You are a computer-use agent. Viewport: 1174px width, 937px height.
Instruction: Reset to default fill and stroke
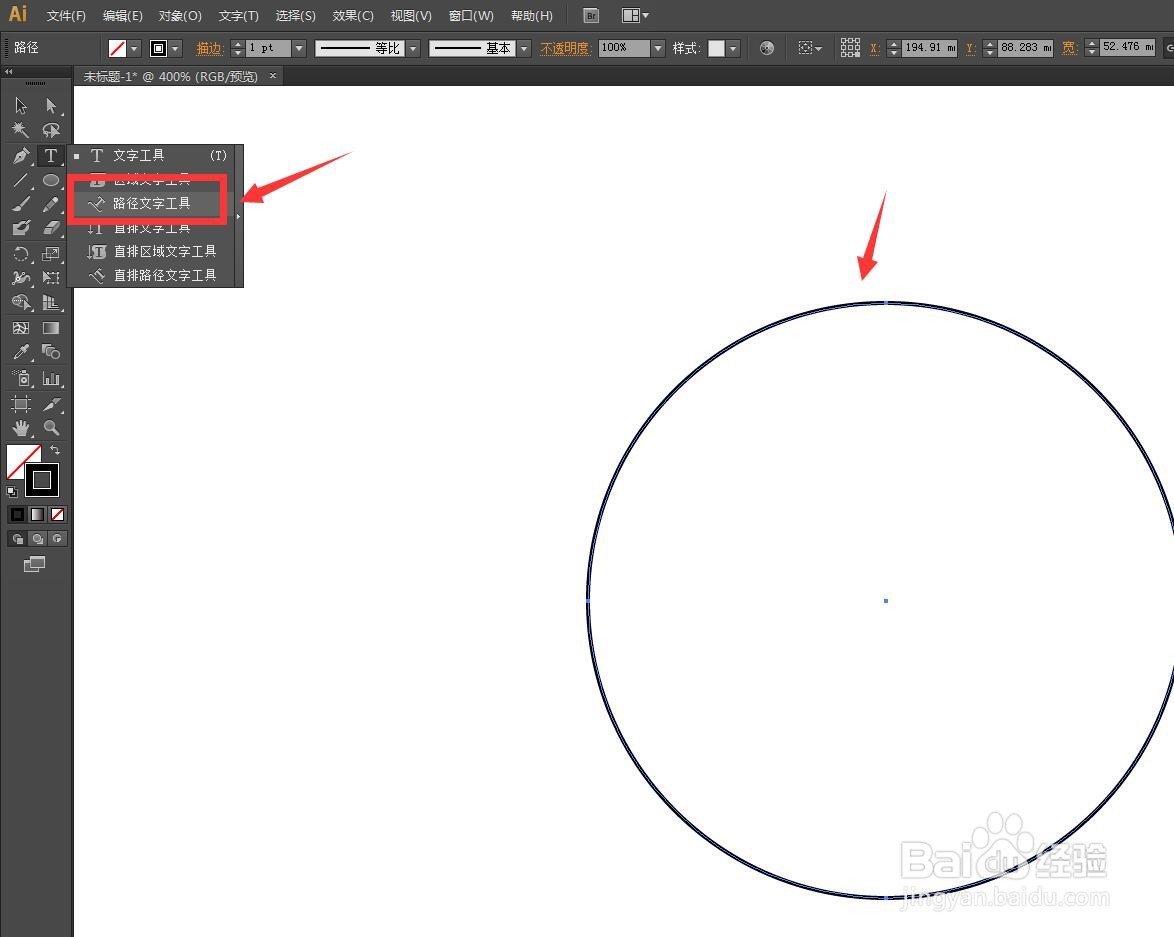11,492
